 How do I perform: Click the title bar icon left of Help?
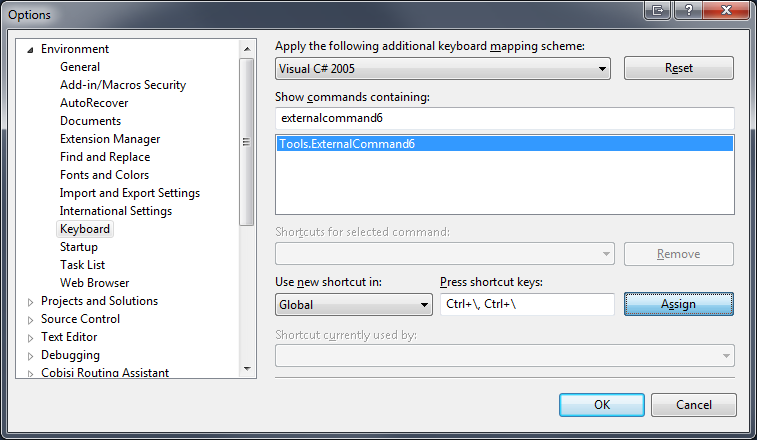point(658,10)
